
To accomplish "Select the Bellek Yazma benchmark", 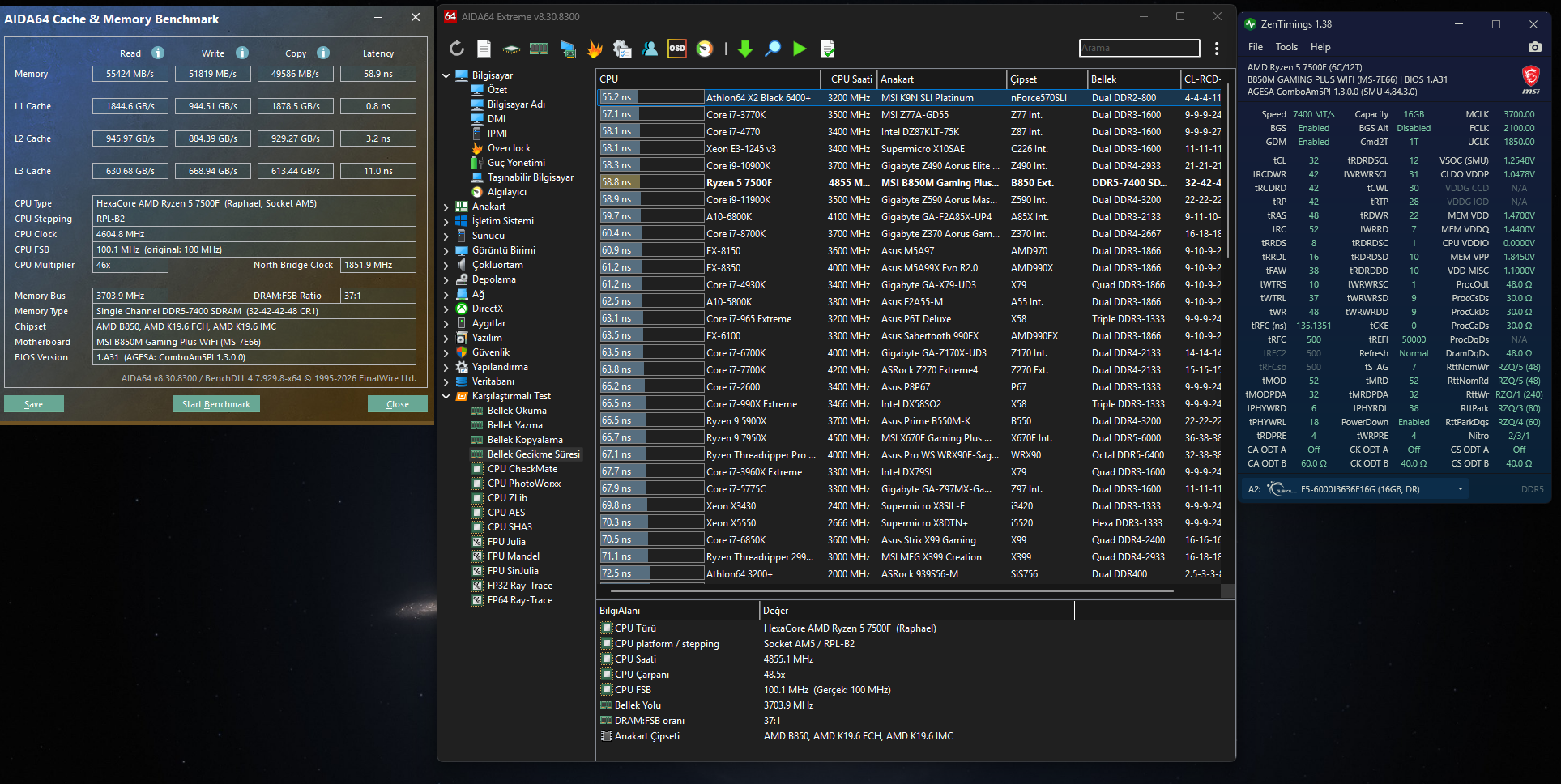I will point(515,425).
